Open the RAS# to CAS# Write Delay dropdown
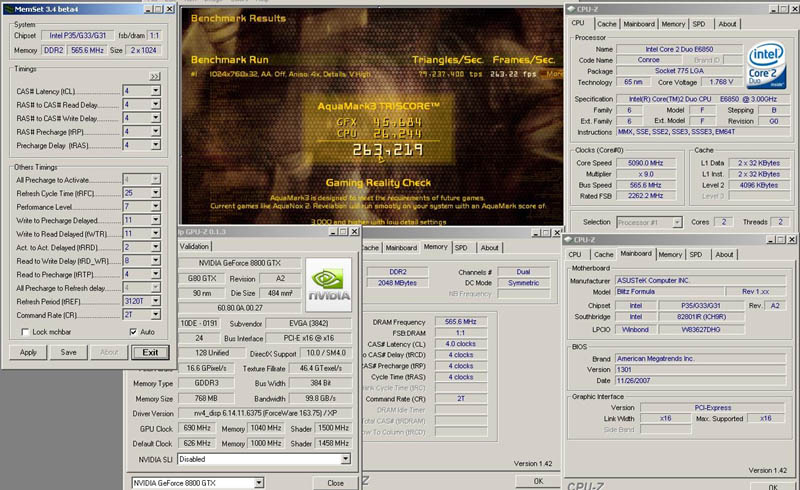The image size is (800, 490). 155,118
